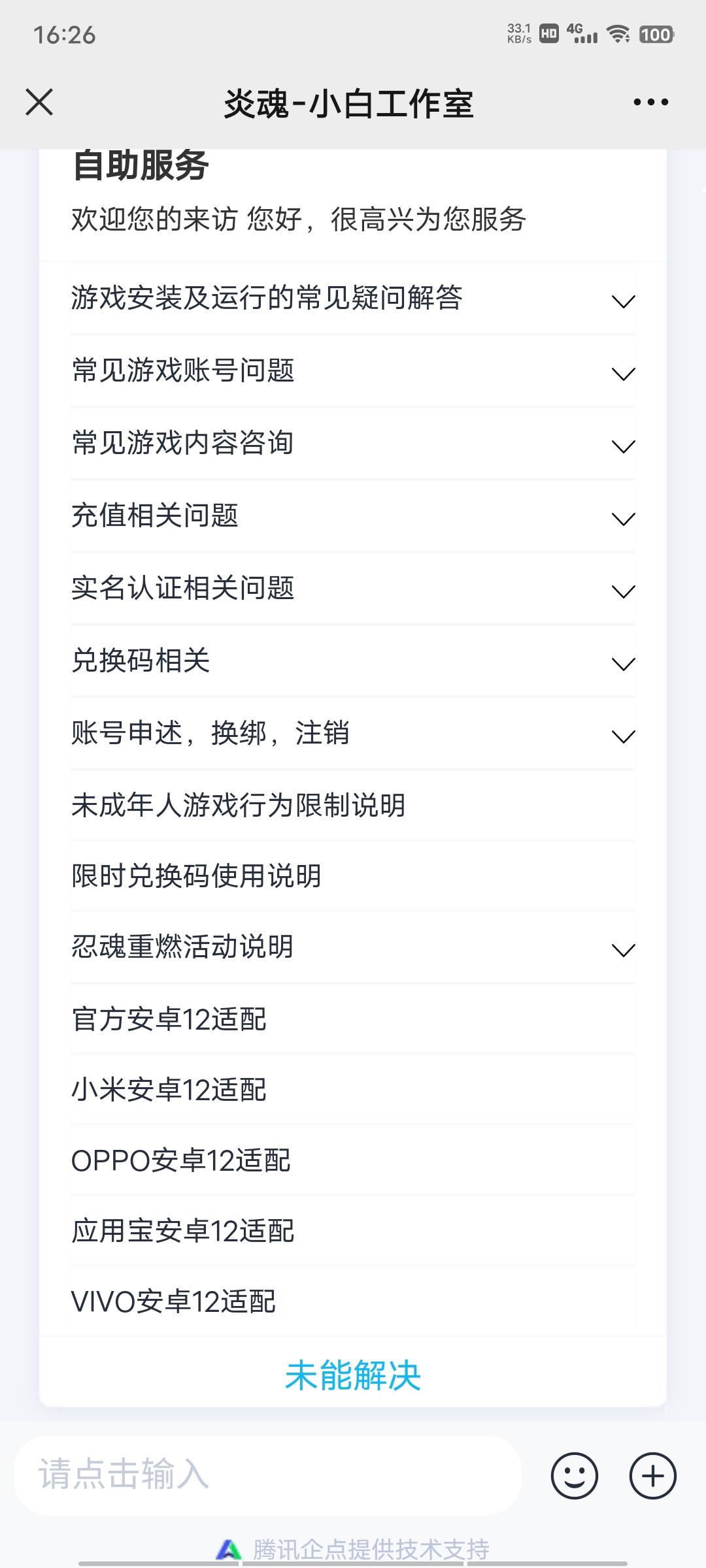Focus the 请点击输入 message field
Screen dimensions: 706x1568
coord(268,1475)
